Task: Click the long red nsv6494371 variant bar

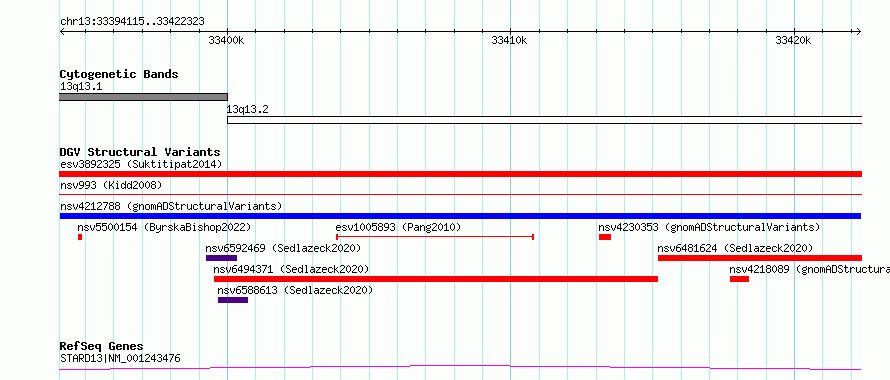Action: [x=436, y=279]
